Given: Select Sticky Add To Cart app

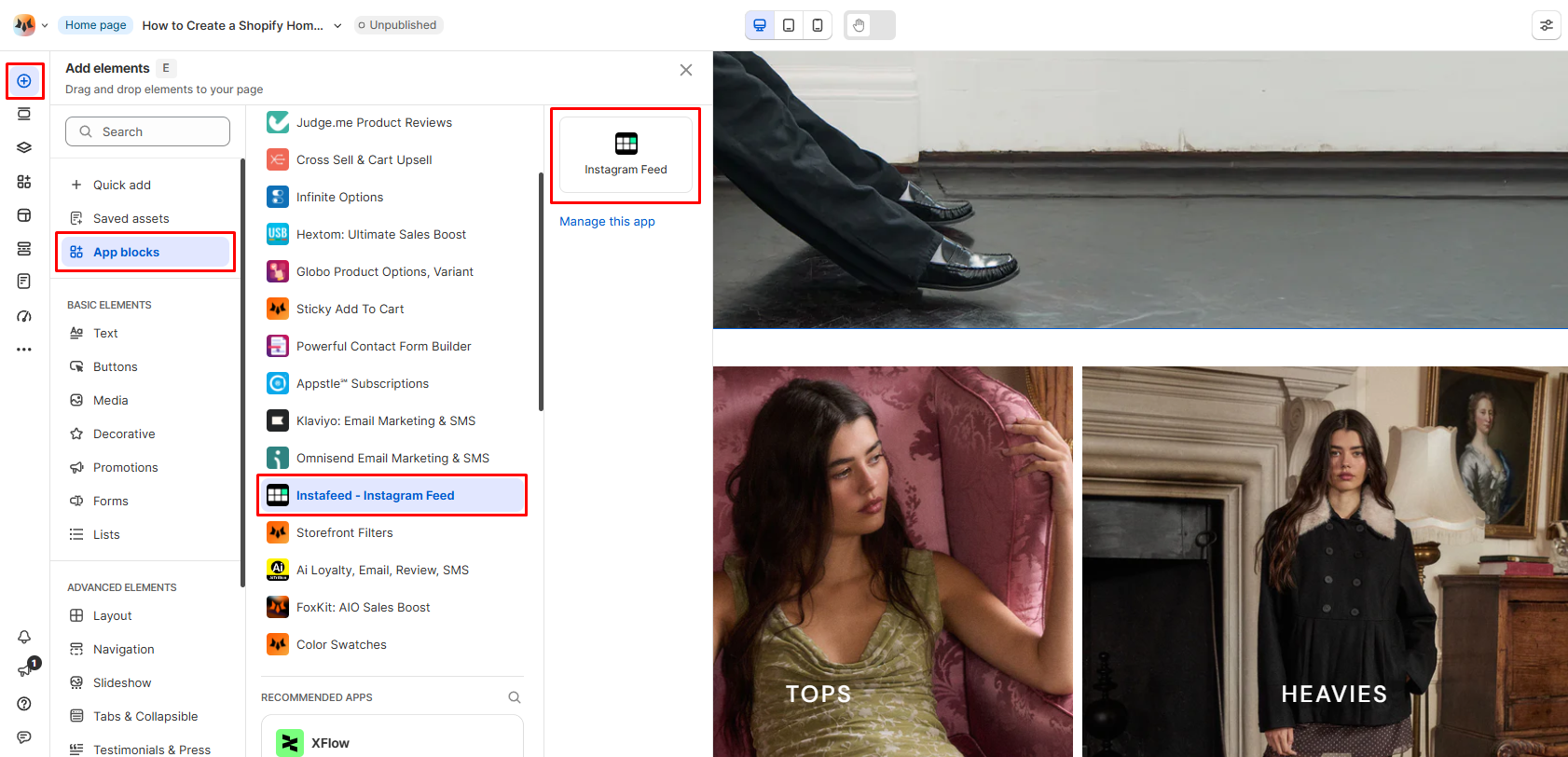Looking at the screenshot, I should [x=392, y=309].
